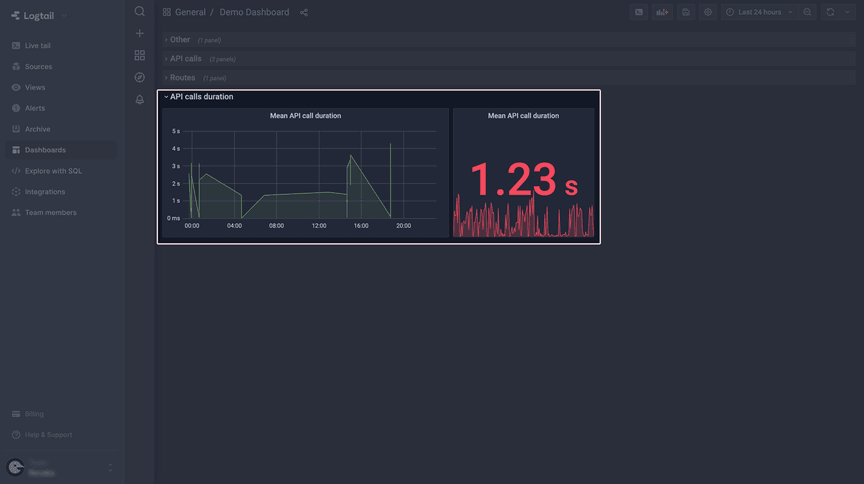Click the Help & Support question icon
This screenshot has height=484, width=864.
[16, 435]
